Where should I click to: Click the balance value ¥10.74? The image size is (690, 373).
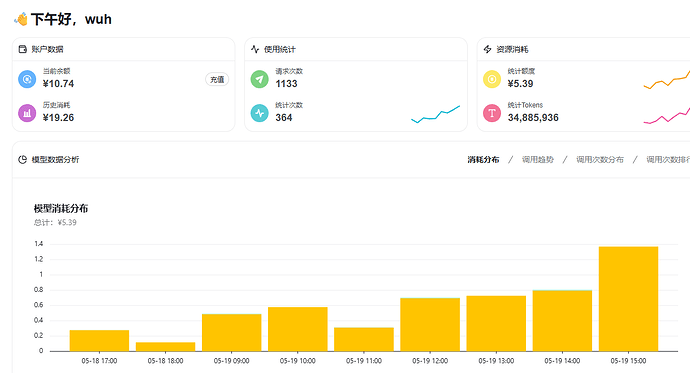pos(58,84)
